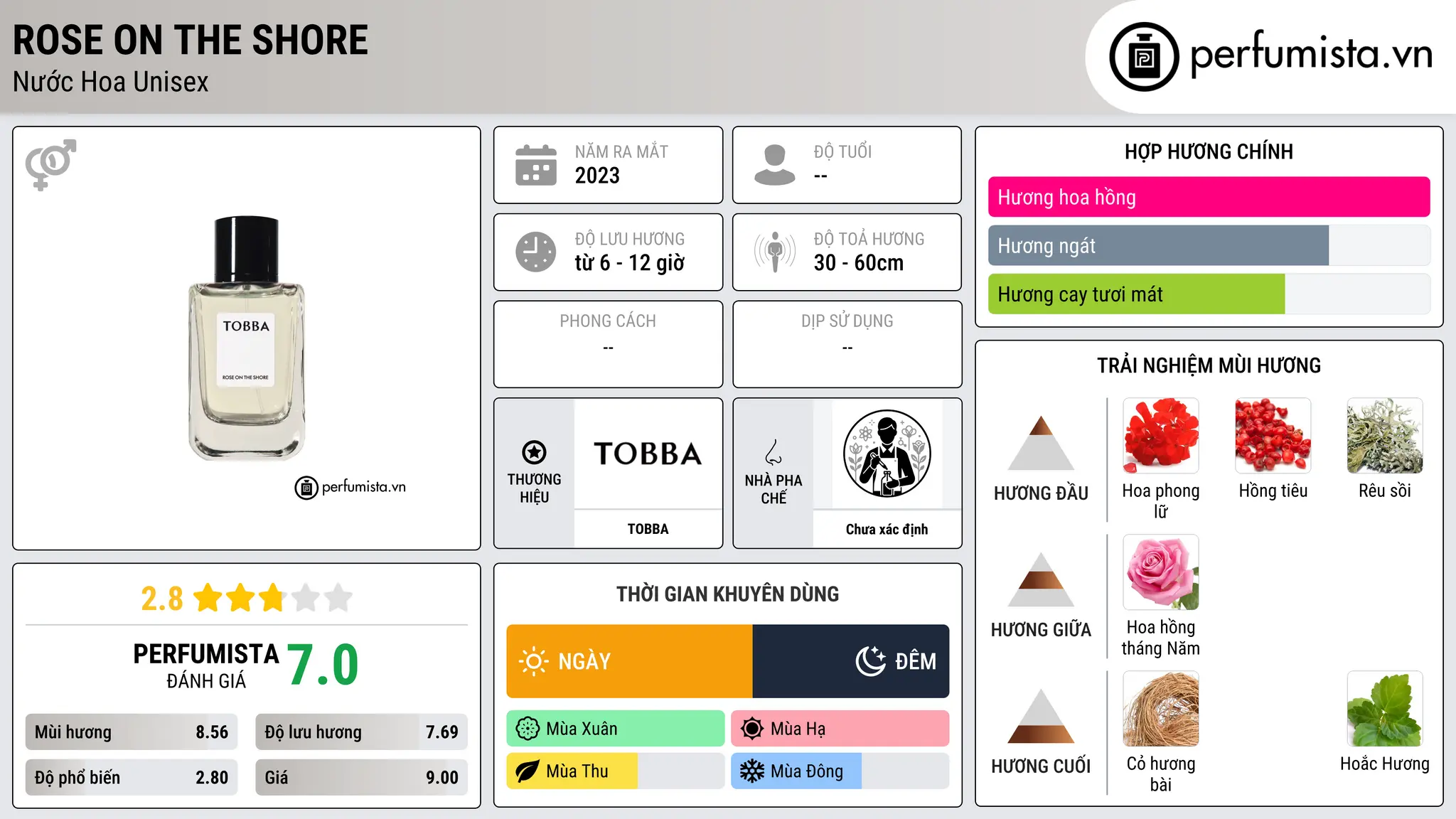Select the blue-gray Hương ngát accord bar

click(1158, 245)
